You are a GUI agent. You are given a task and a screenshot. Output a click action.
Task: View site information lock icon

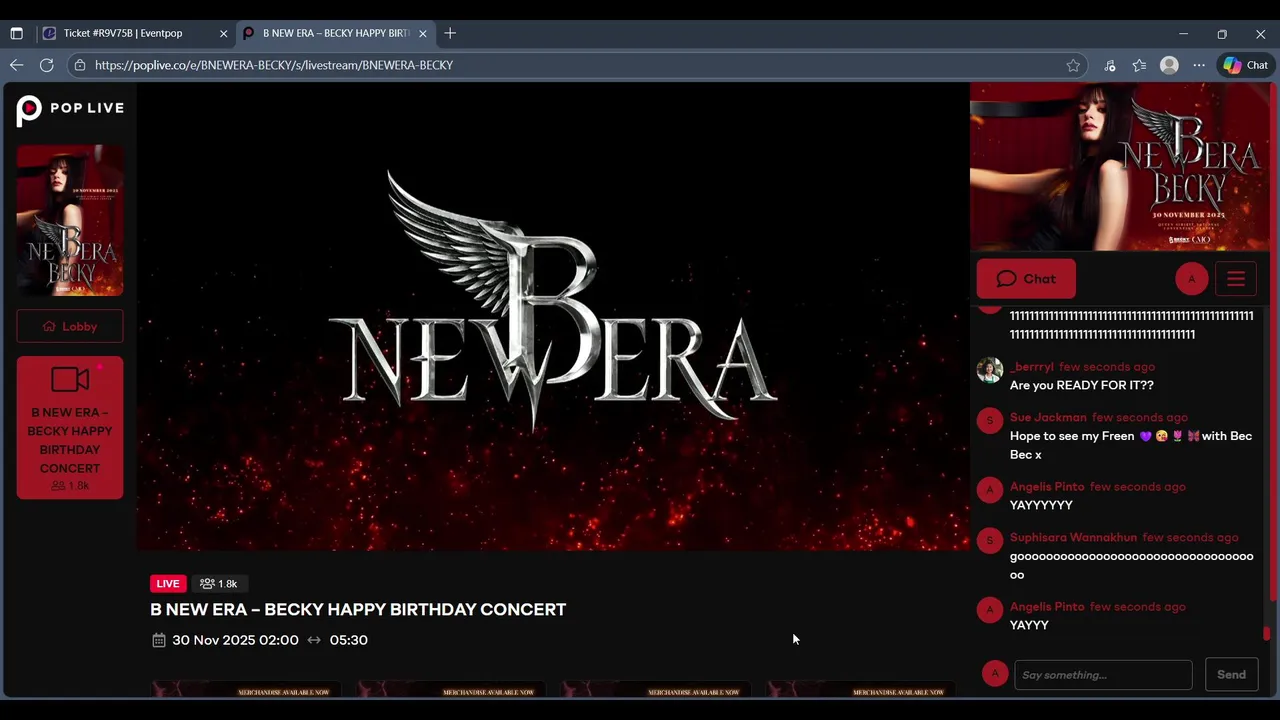click(x=80, y=65)
